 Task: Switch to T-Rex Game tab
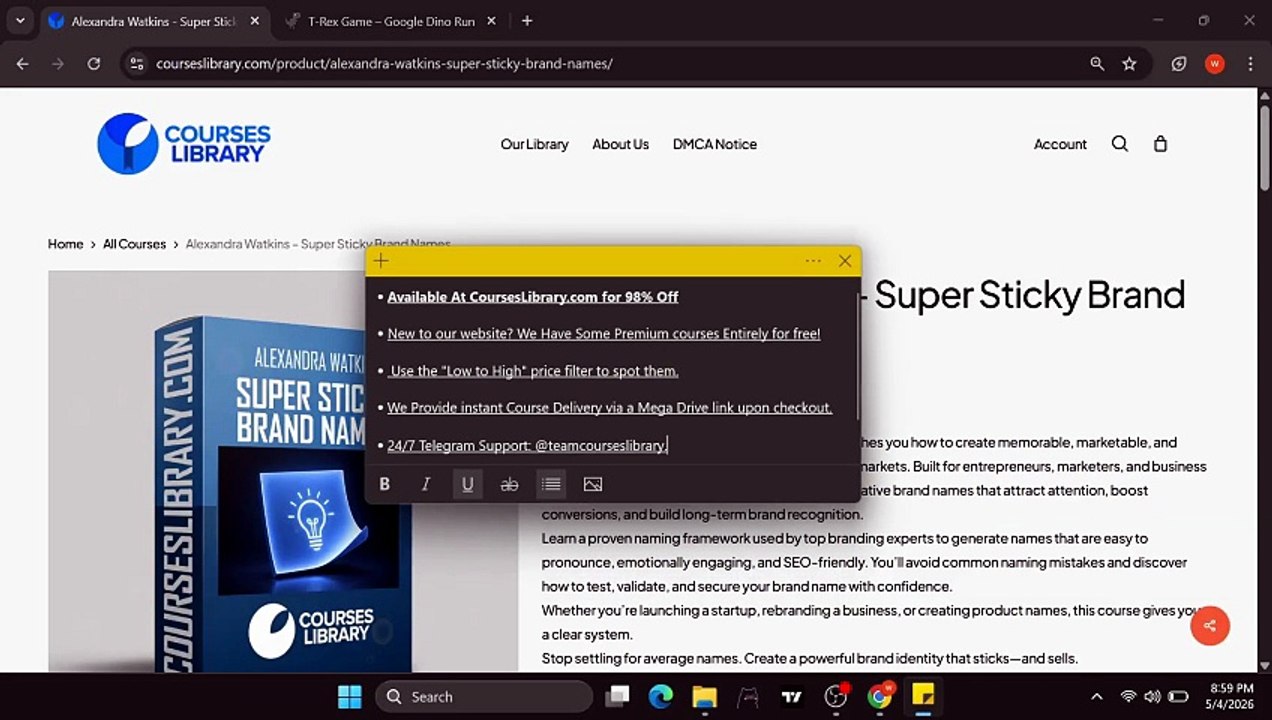click(391, 21)
